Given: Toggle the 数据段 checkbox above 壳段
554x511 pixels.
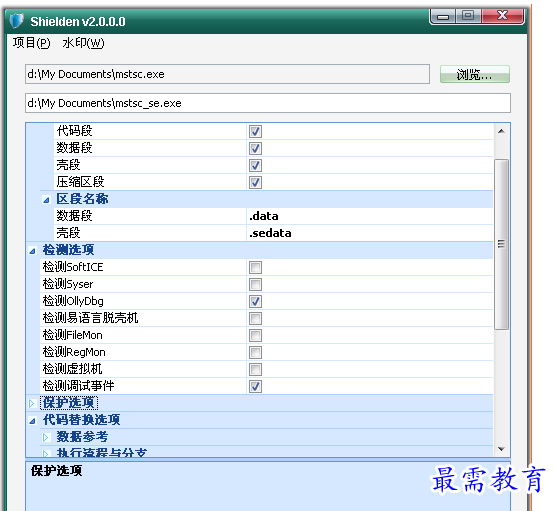Looking at the screenshot, I should tap(255, 148).
